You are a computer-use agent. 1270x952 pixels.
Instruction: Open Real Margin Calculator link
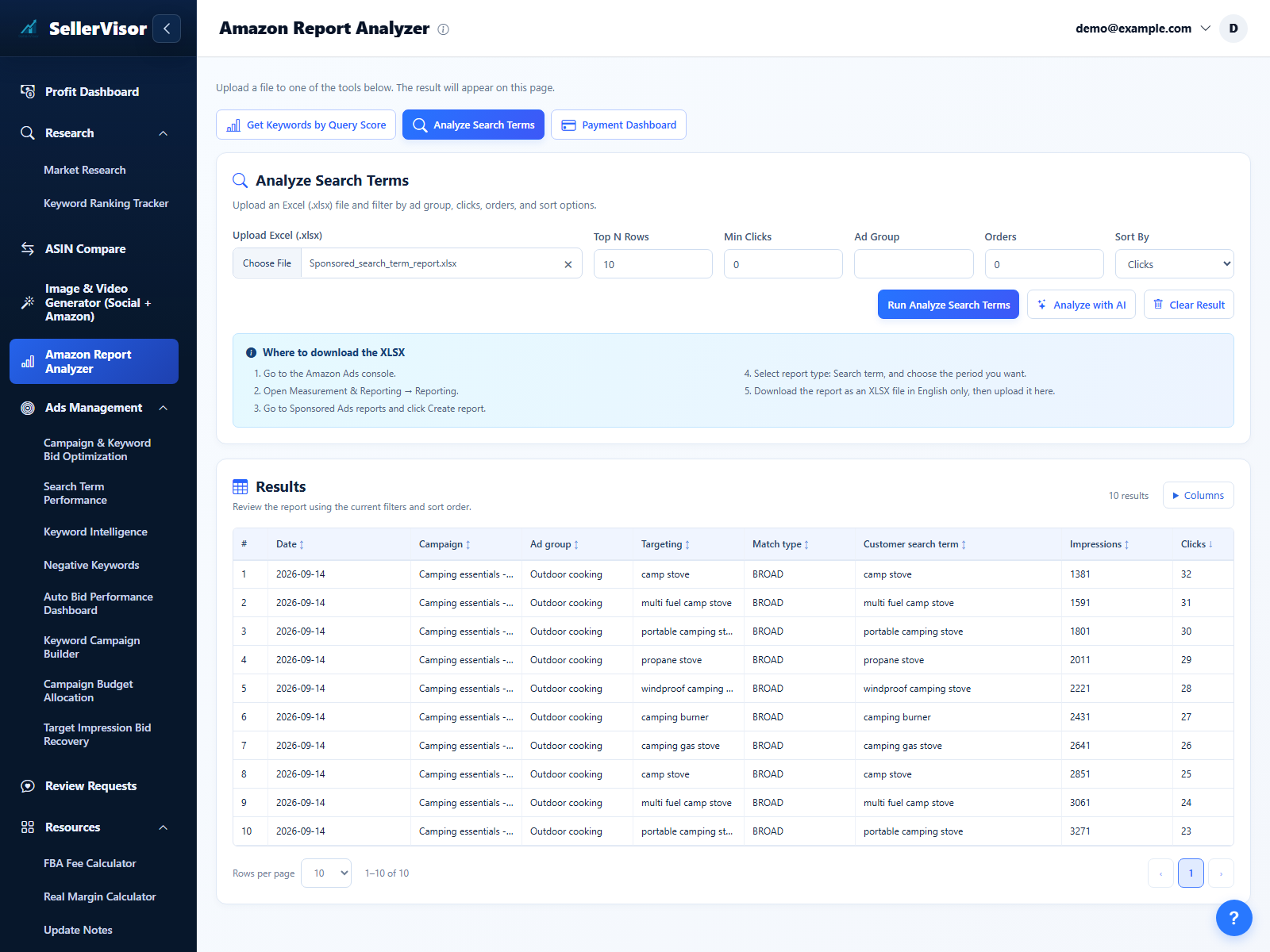pos(100,896)
